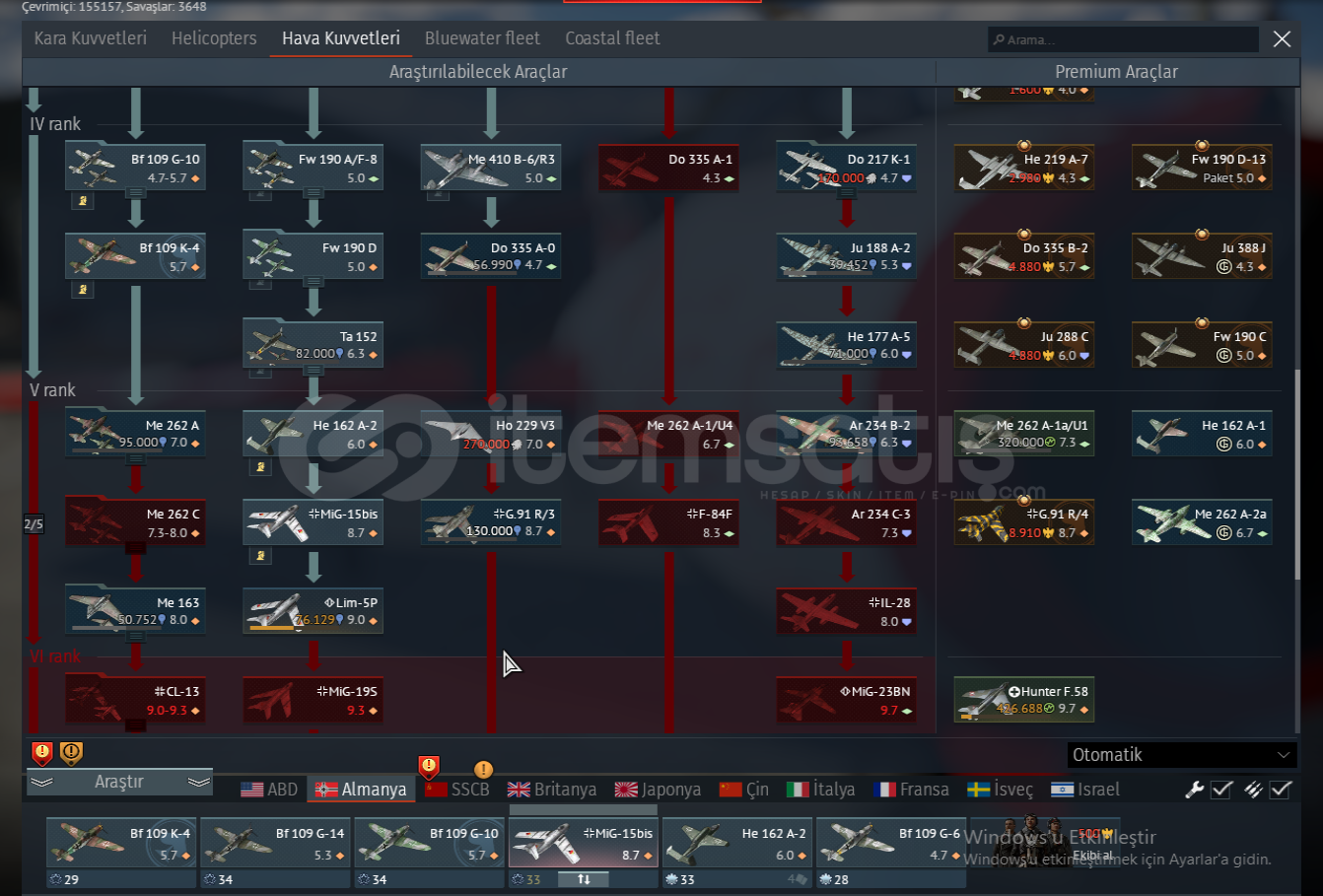The width and height of the screenshot is (1323, 896).
Task: Select the locked Me 262 C card
Action: click(x=135, y=521)
